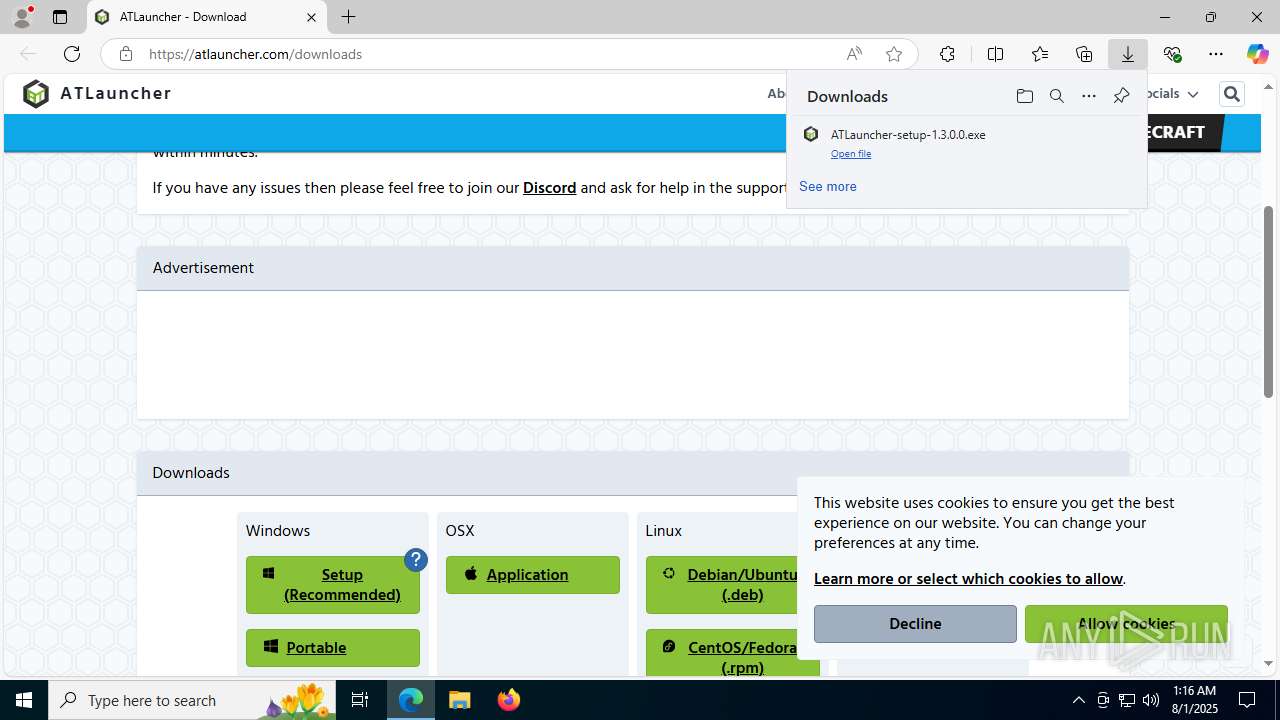1280x720 pixels.
Task: Open Task View on taskbar
Action: (360, 700)
